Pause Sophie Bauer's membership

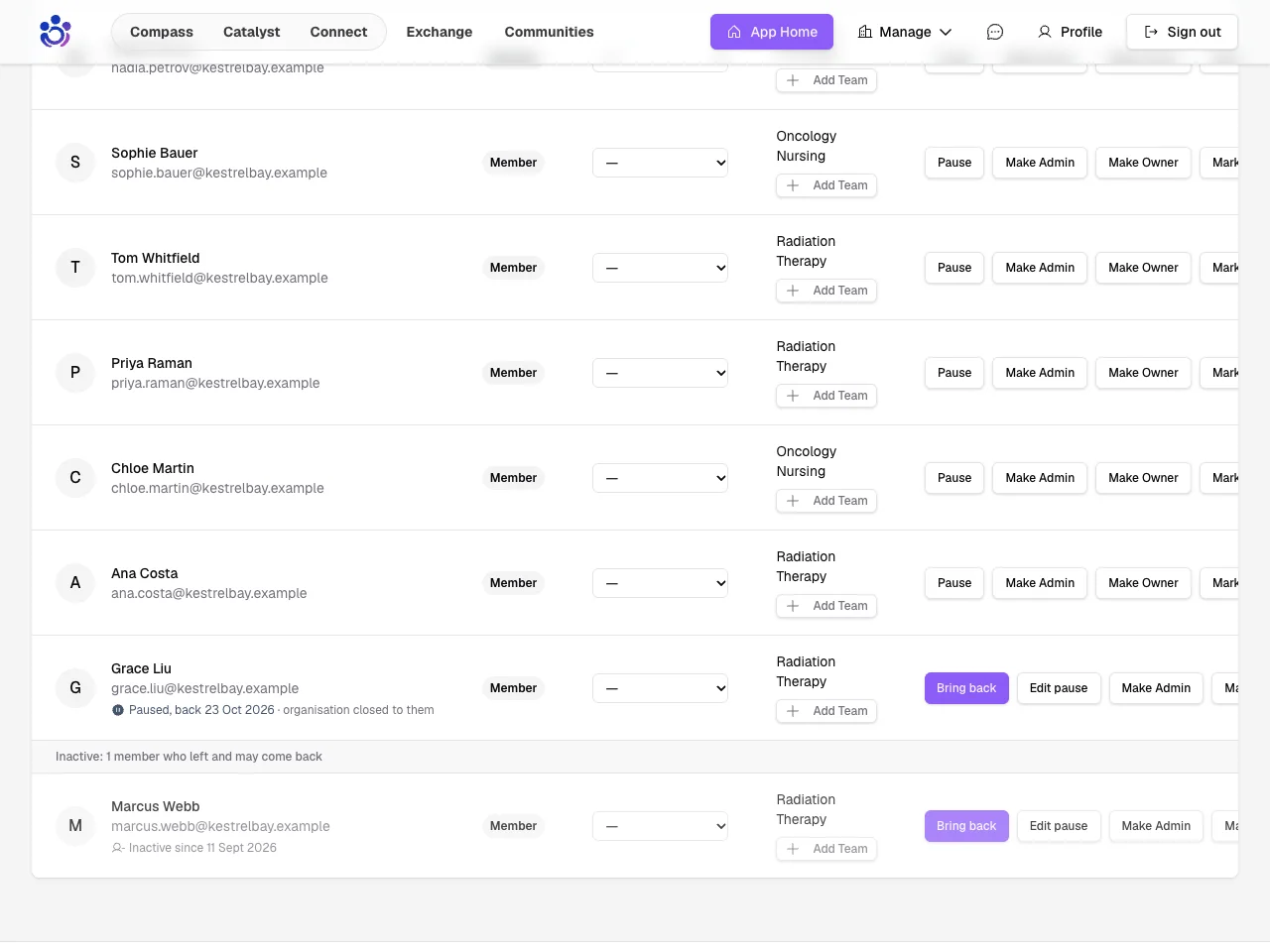954,163
